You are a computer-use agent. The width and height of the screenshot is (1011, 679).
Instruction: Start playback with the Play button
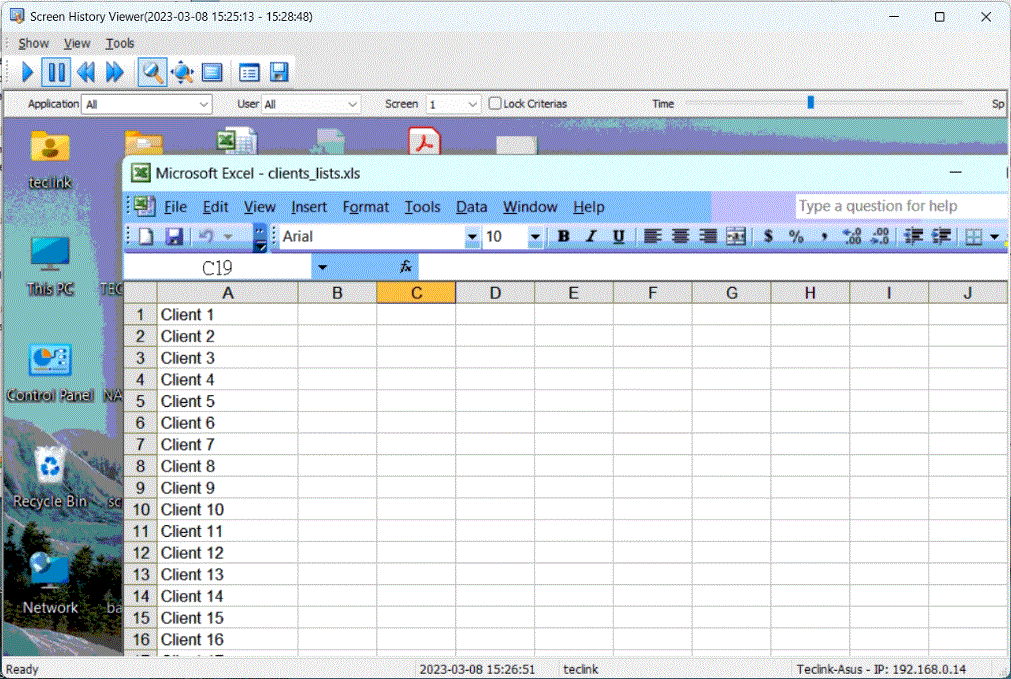click(27, 72)
